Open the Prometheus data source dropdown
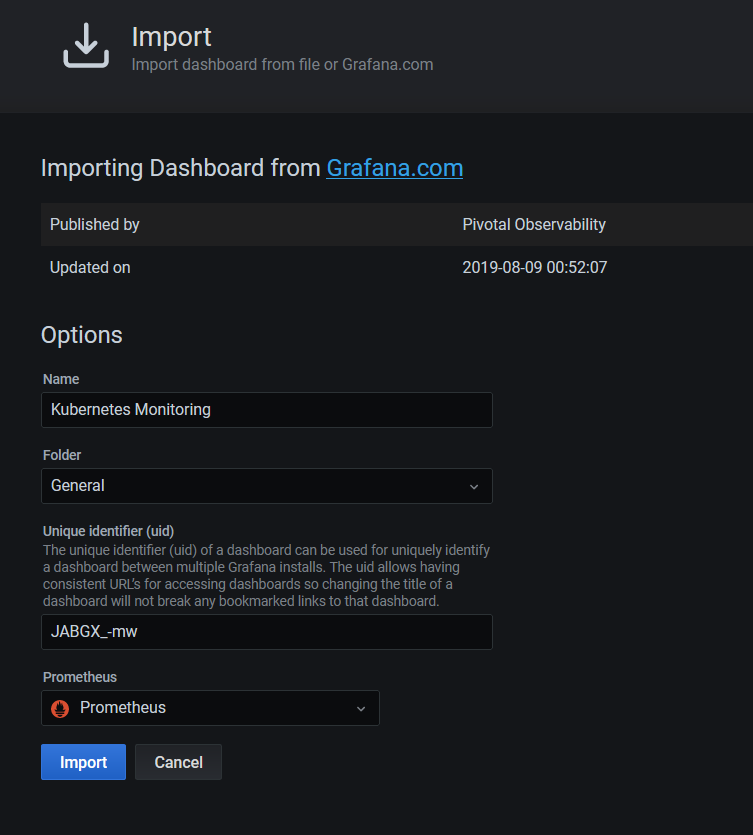This screenshot has height=835, width=753. pos(210,707)
